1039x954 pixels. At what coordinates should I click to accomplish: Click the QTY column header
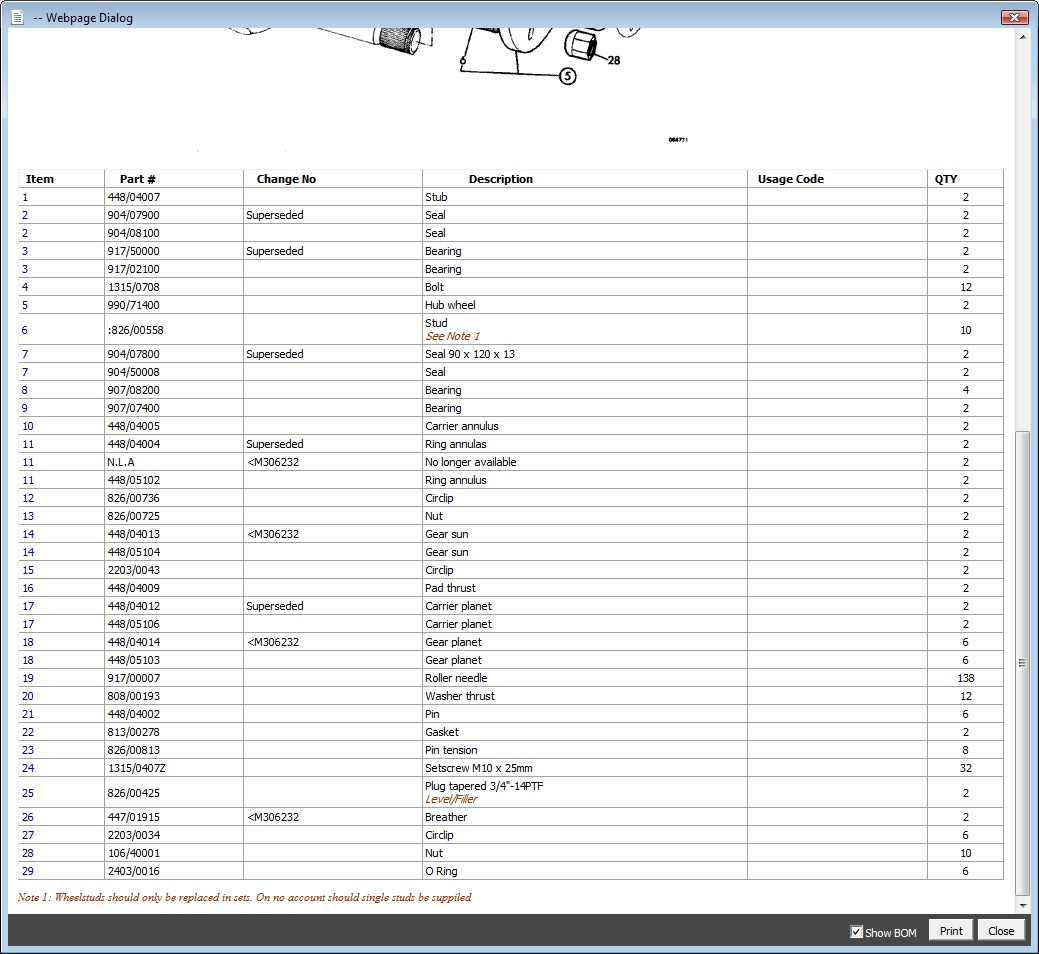(x=946, y=179)
